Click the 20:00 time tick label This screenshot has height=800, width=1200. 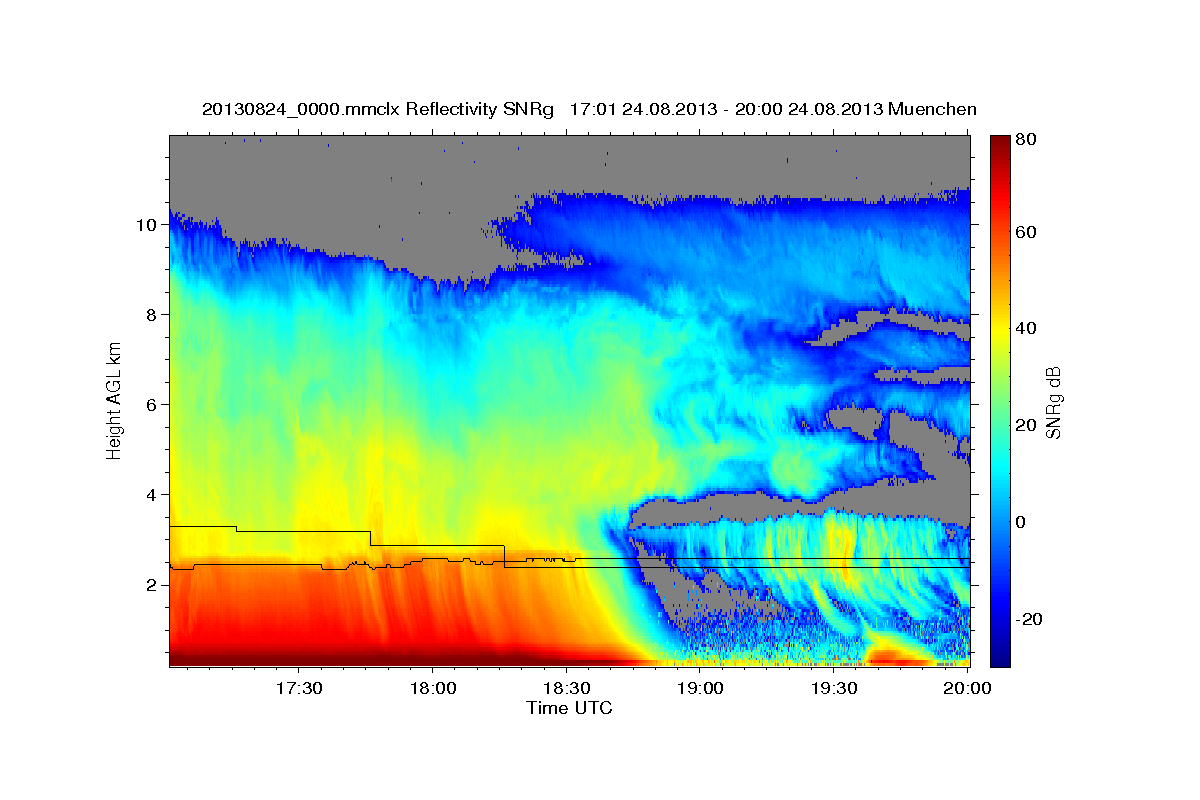[967, 689]
